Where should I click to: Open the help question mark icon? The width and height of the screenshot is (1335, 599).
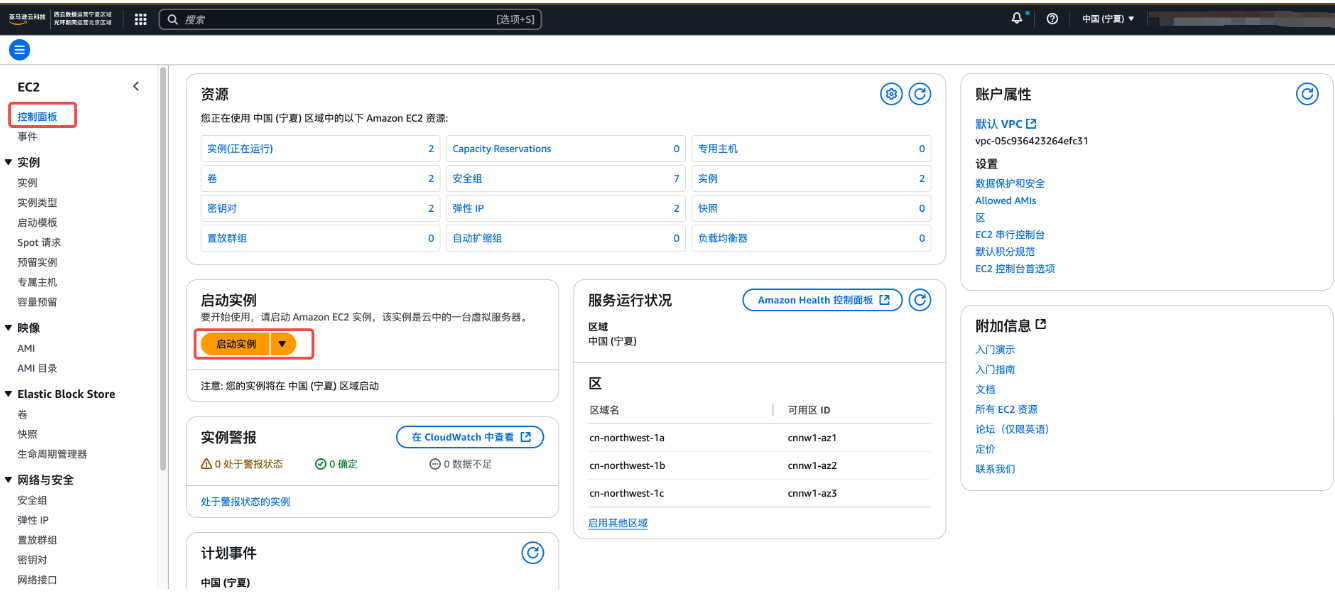point(1052,19)
